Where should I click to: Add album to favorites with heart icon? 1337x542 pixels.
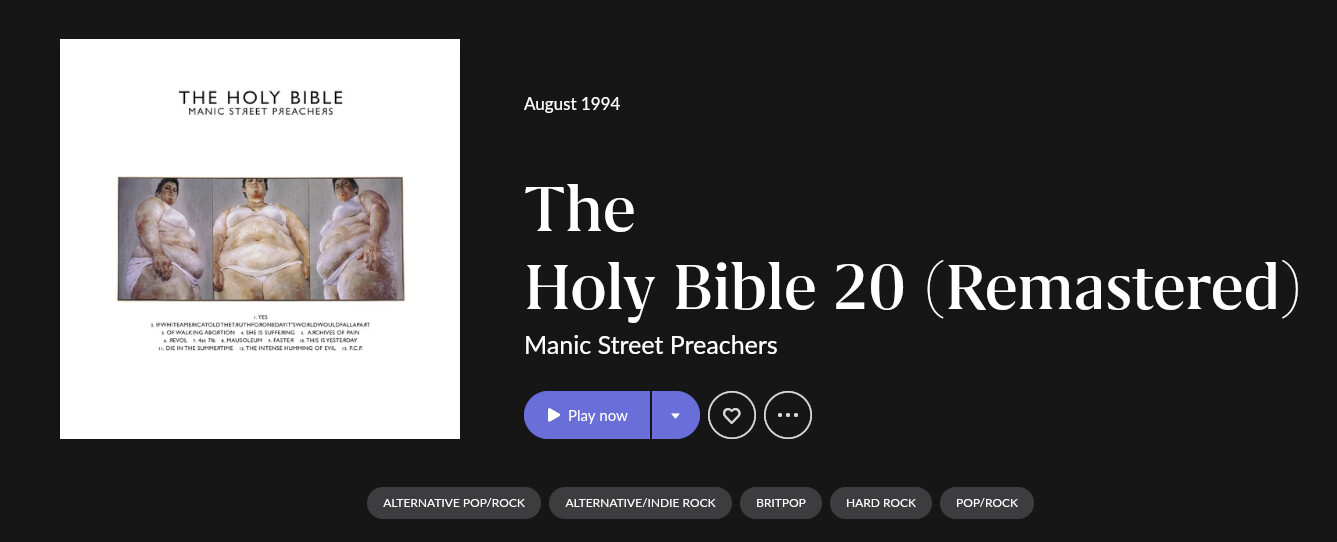(732, 415)
